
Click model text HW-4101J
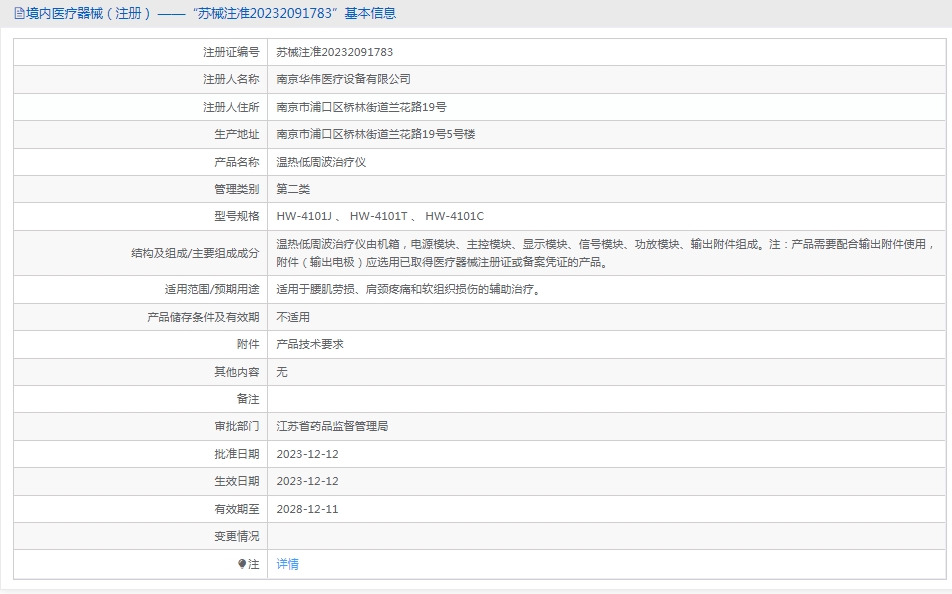pyautogui.click(x=304, y=216)
